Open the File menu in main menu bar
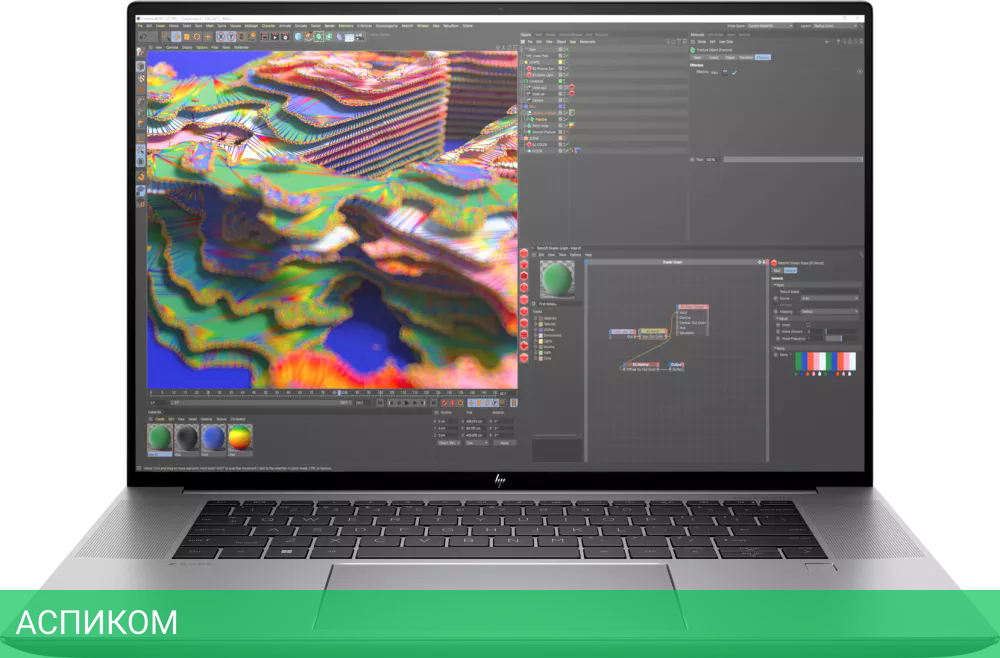The height and width of the screenshot is (658, 1000). click(x=140, y=26)
